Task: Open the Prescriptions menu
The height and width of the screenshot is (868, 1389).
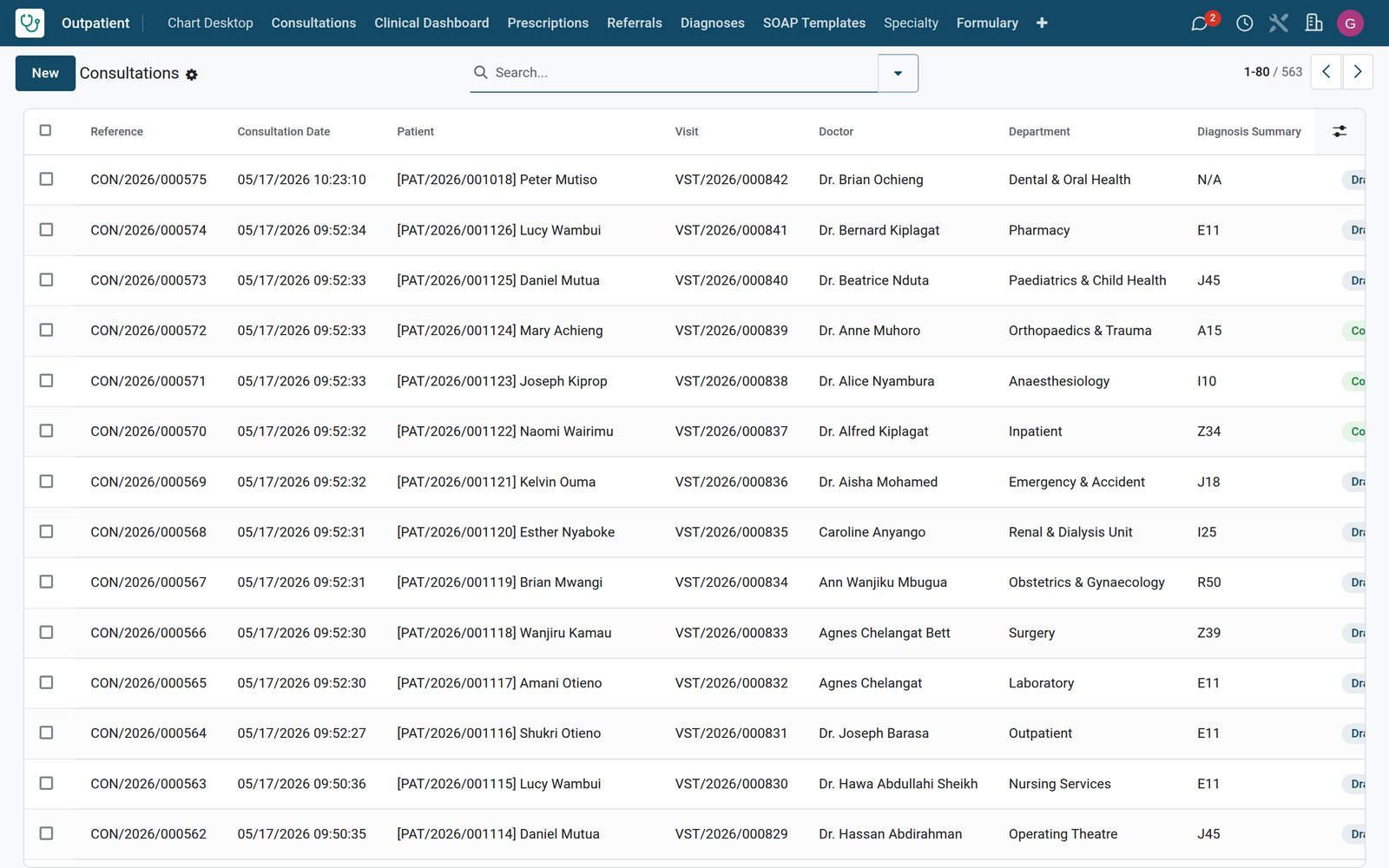Action: (x=548, y=23)
